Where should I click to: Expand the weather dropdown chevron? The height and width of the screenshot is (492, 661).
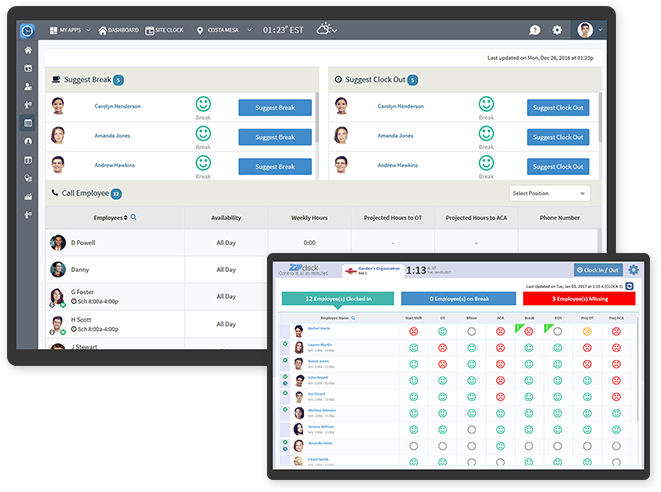point(334,30)
